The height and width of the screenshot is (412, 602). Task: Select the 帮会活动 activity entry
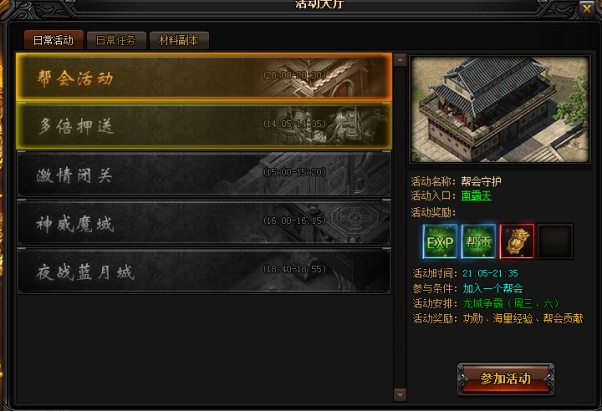coord(204,77)
